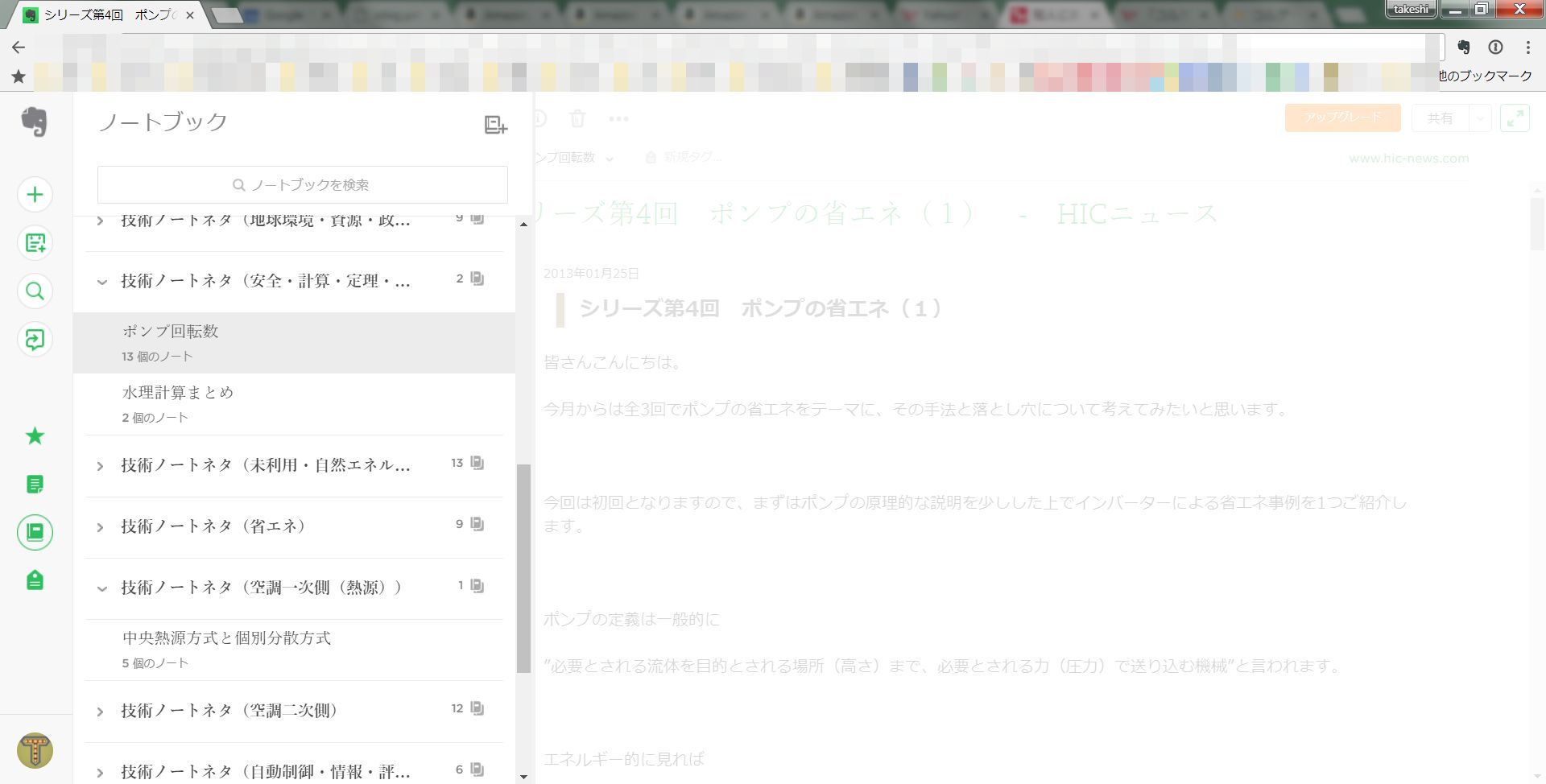Open shortcuts star in sidebar
The image size is (1546, 784).
35,436
